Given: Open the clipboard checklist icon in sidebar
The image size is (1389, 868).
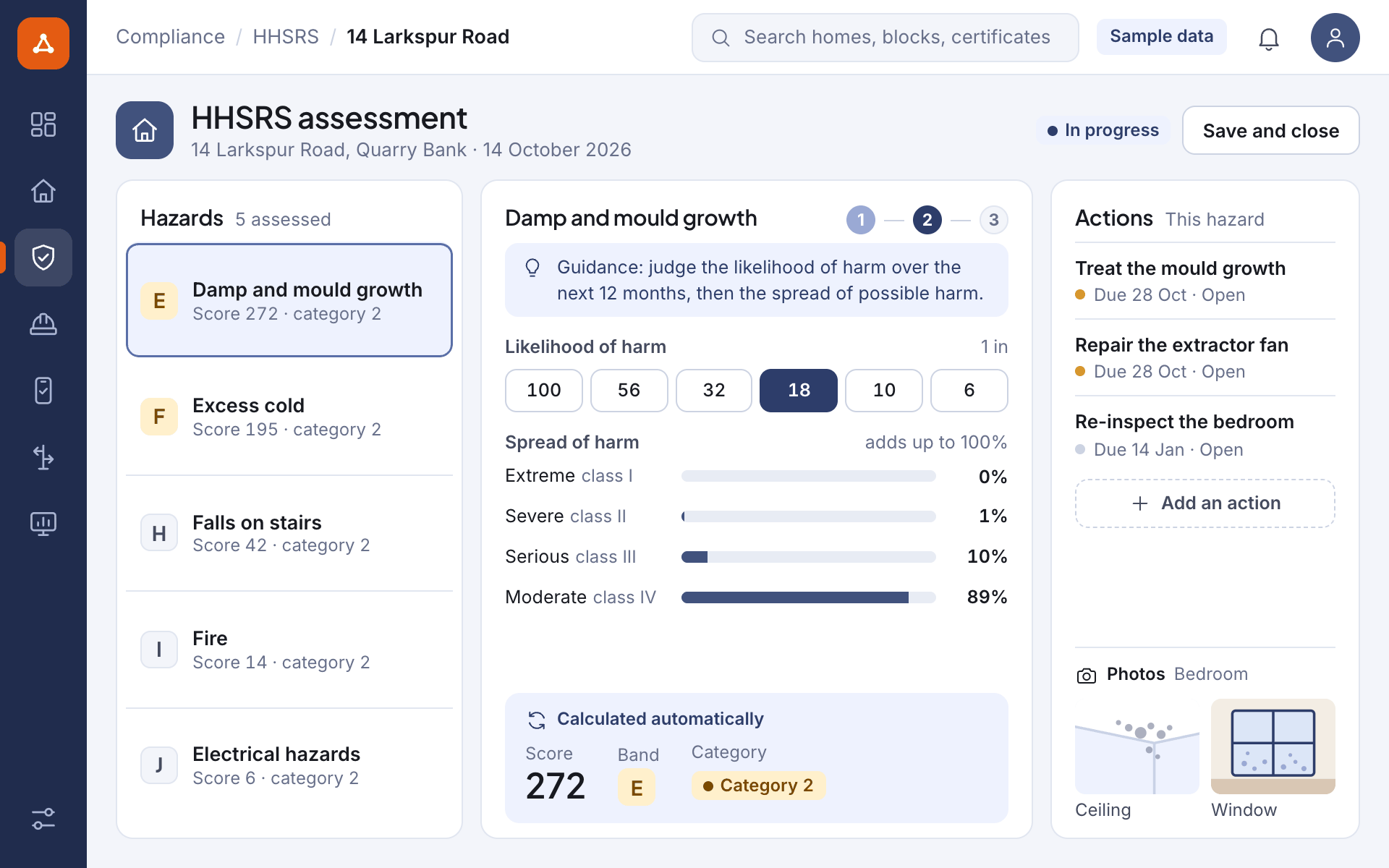Looking at the screenshot, I should click(43, 391).
